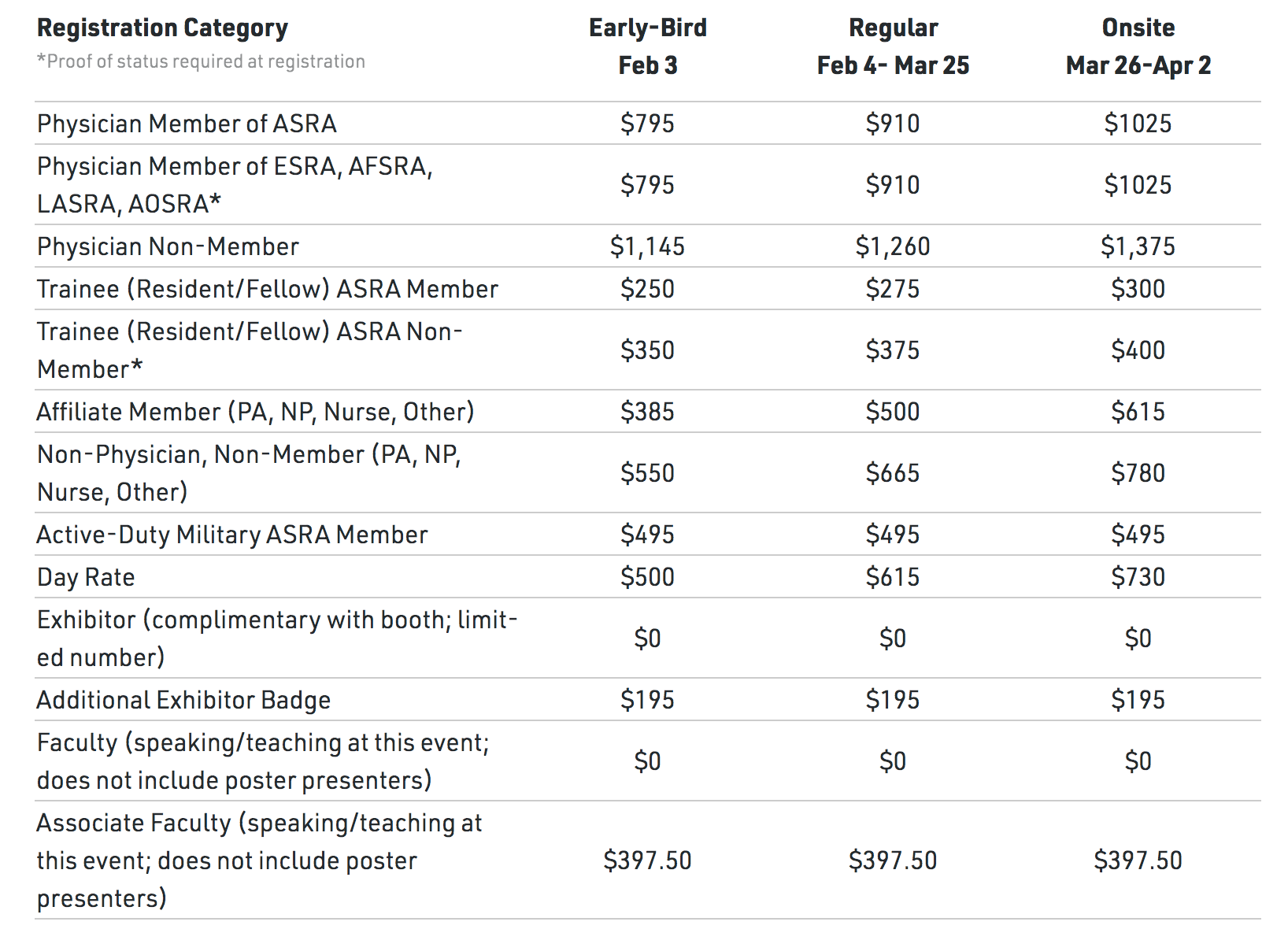The height and width of the screenshot is (929, 1288).
Task: Click the Trainee ASRA Member $250 price
Action: pos(647,289)
